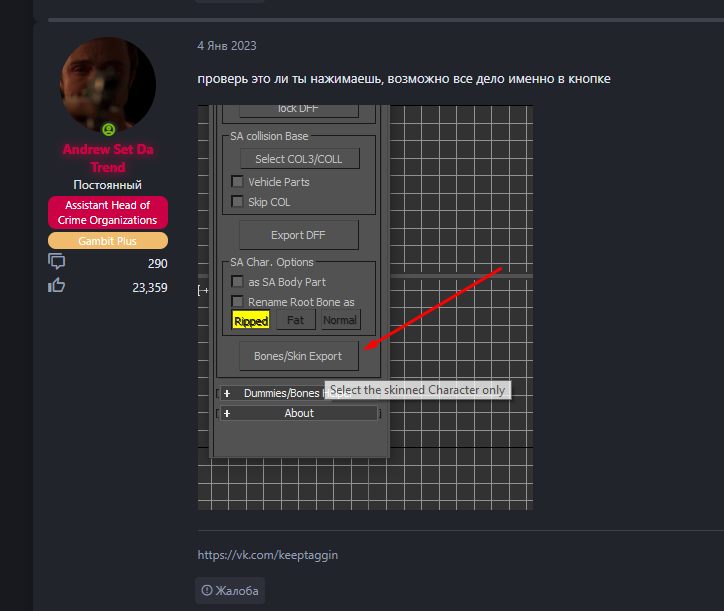This screenshot has width=724, height=611.
Task: Expand the About rollout
Action: (x=298, y=413)
